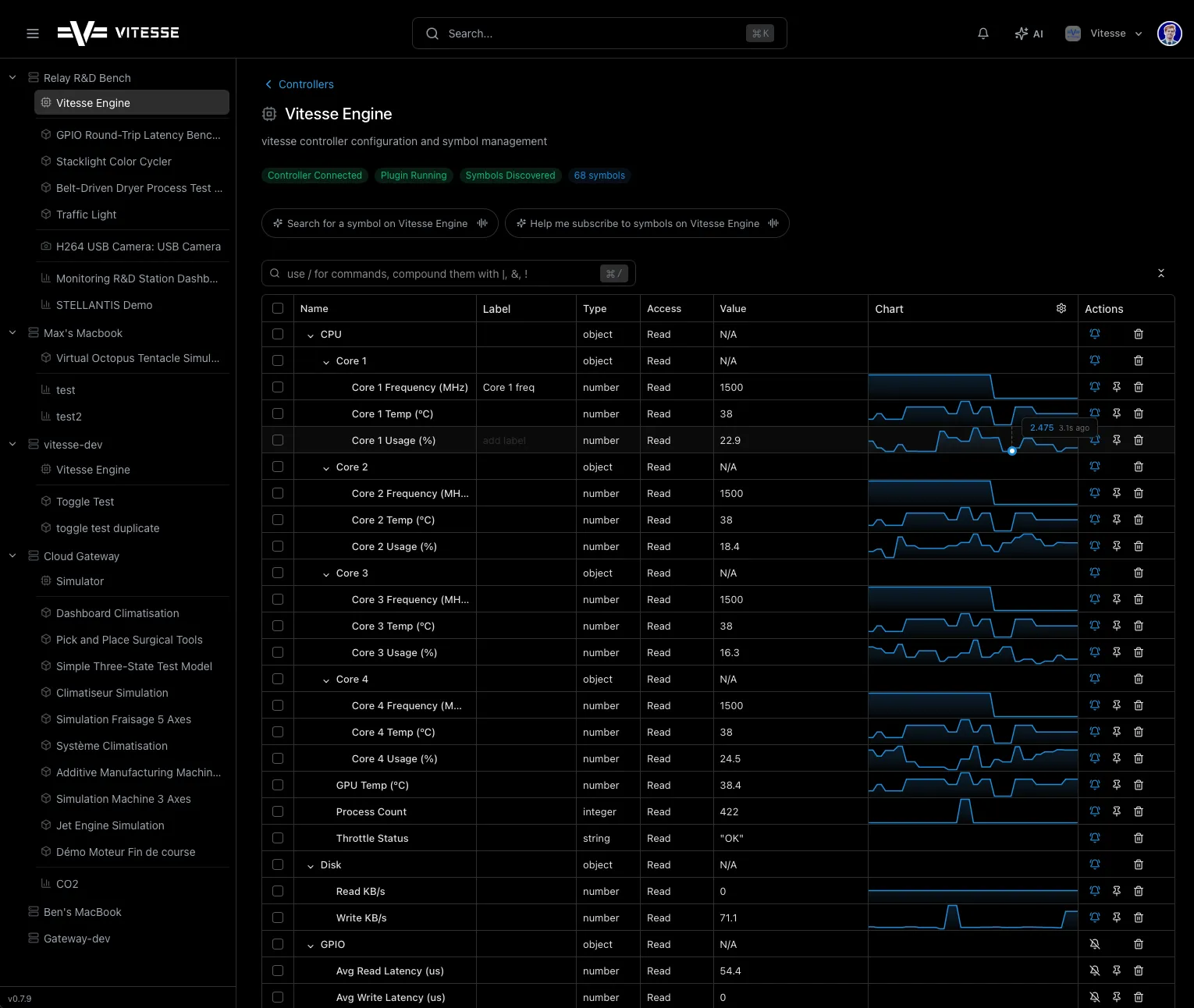Delete Read KB/s row
The image size is (1194, 1008).
point(1139,891)
